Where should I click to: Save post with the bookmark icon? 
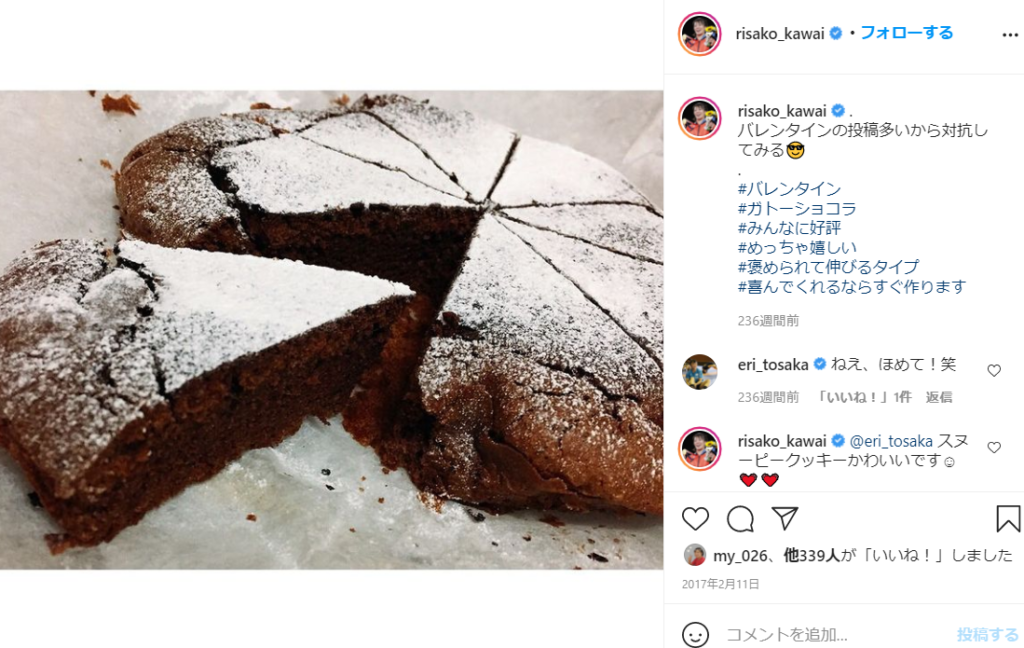click(x=1008, y=519)
